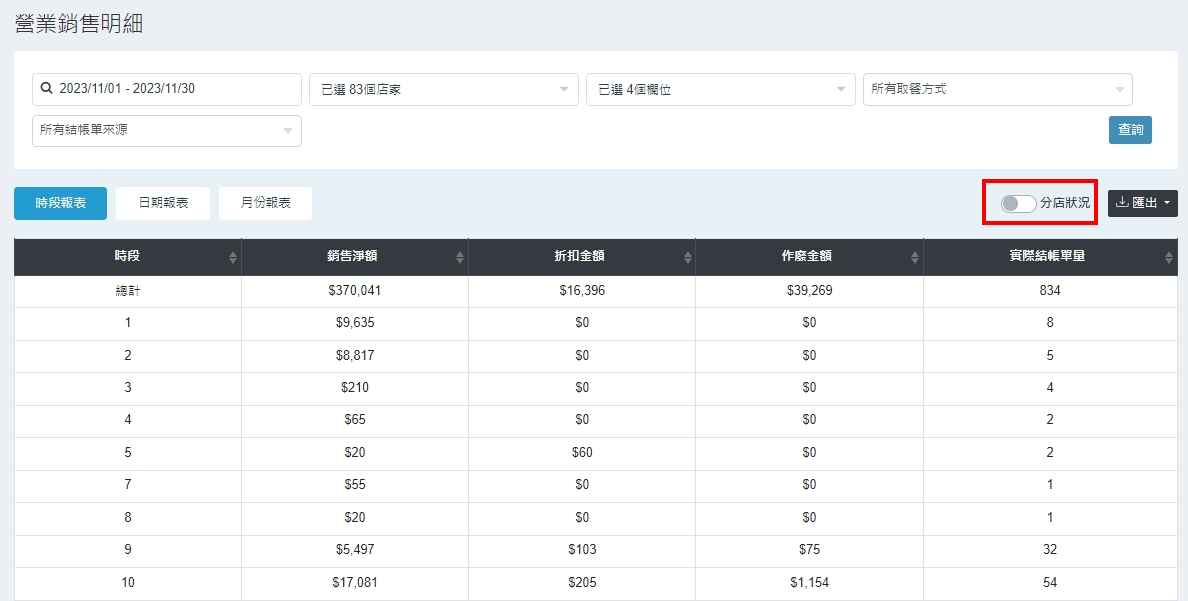Sort by 折扣金額 column sort icon
The image size is (1188, 601).
(688, 257)
